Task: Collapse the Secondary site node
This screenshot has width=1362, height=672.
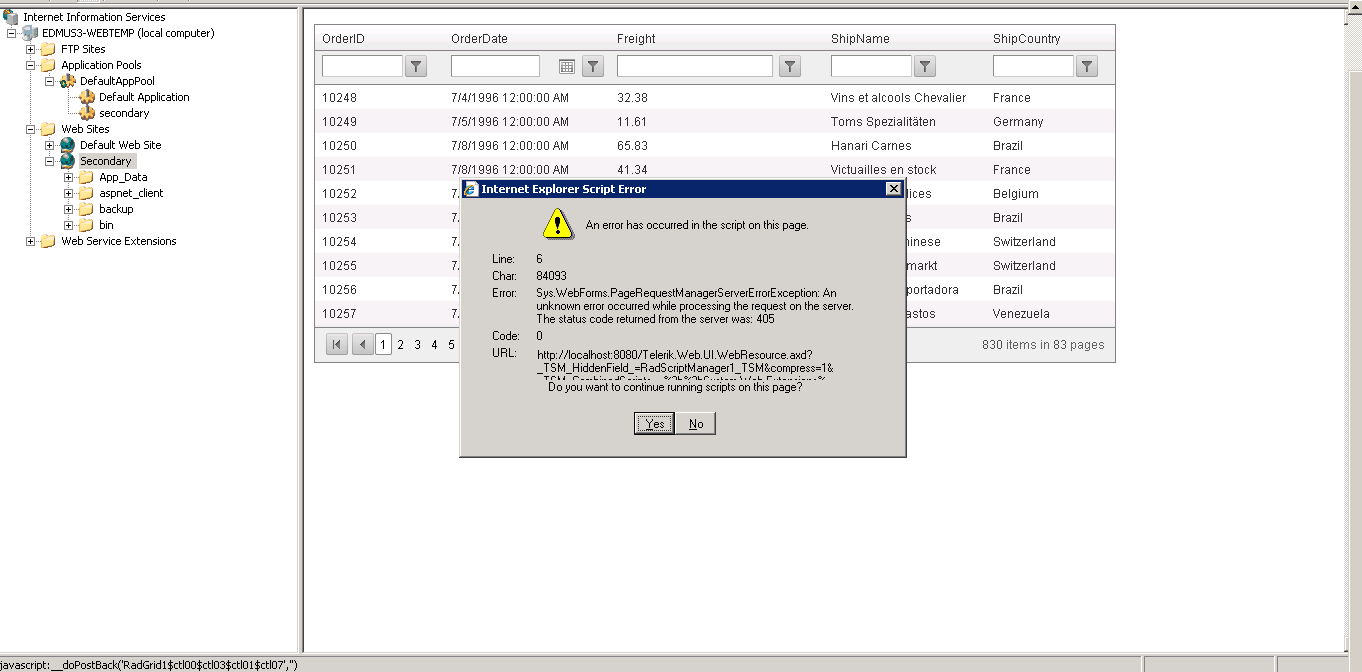Action: click(x=50, y=161)
